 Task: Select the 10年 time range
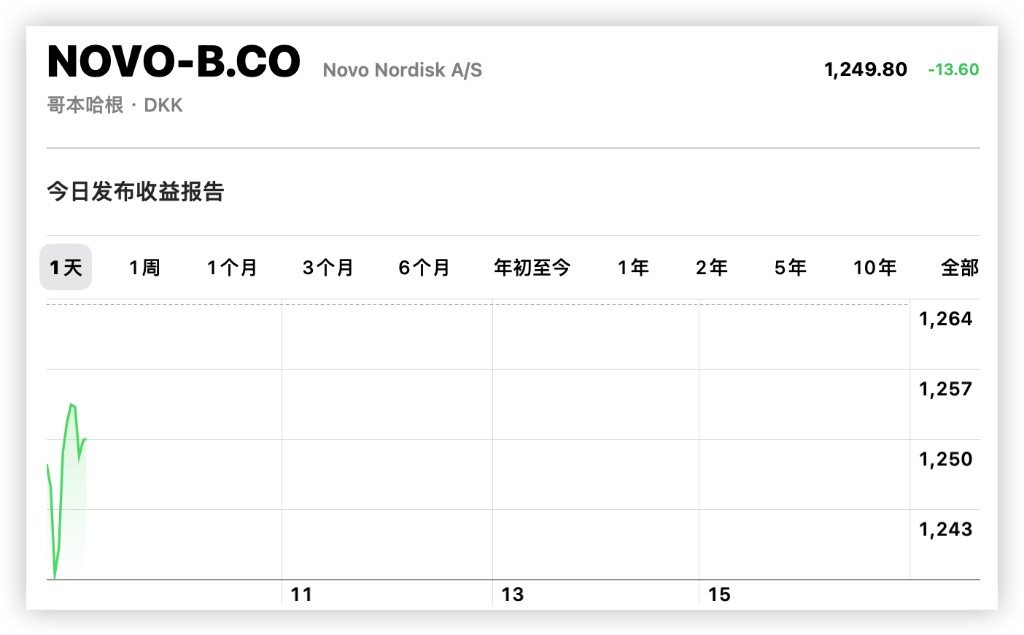(874, 267)
